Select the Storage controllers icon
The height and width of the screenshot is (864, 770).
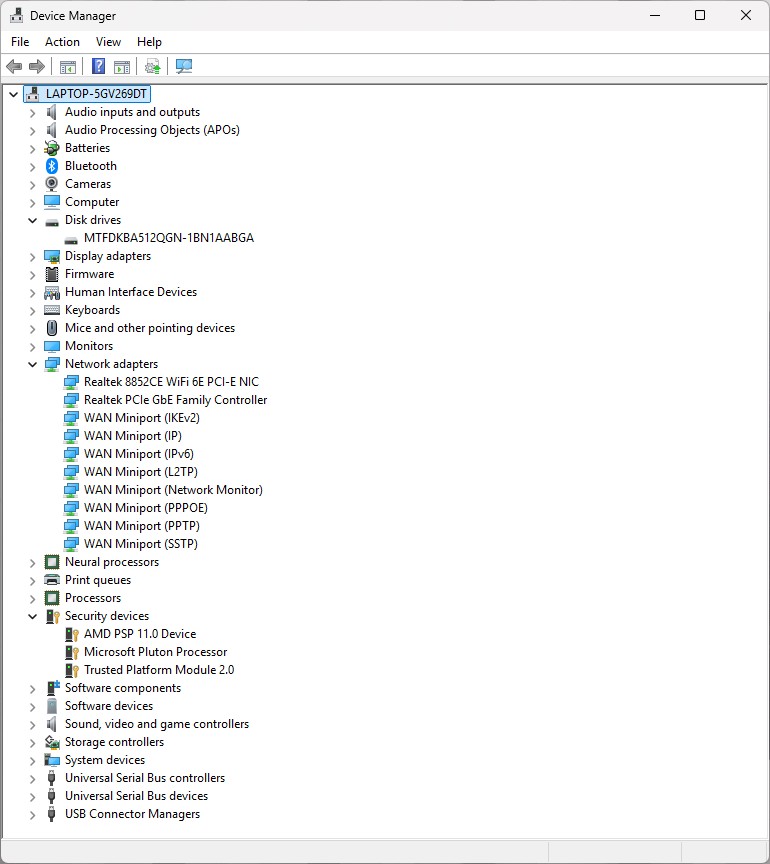(52, 742)
